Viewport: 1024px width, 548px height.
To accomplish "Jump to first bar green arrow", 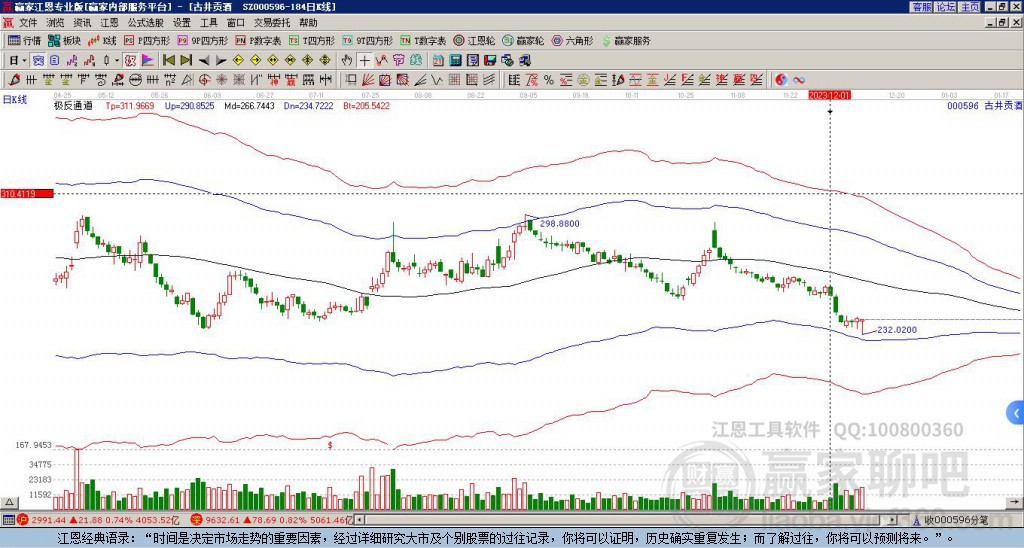I will pyautogui.click(x=168, y=60).
